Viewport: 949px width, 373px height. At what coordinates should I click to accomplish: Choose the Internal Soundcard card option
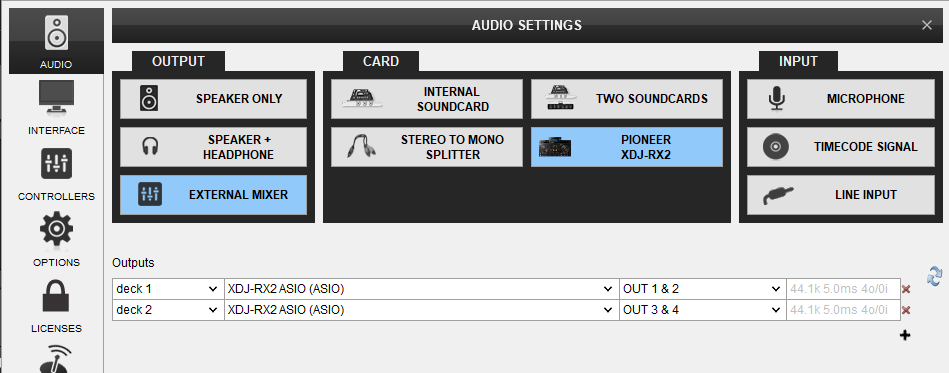(427, 99)
